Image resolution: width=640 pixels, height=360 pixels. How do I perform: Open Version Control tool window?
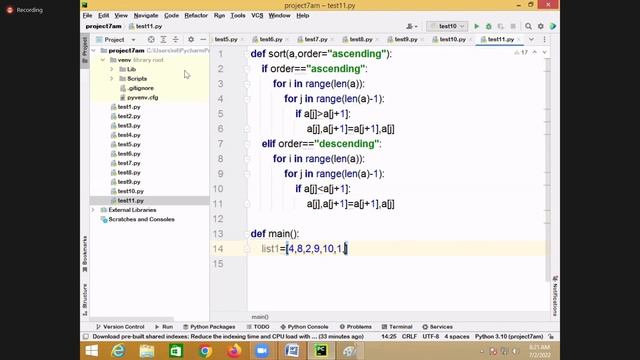click(120, 327)
